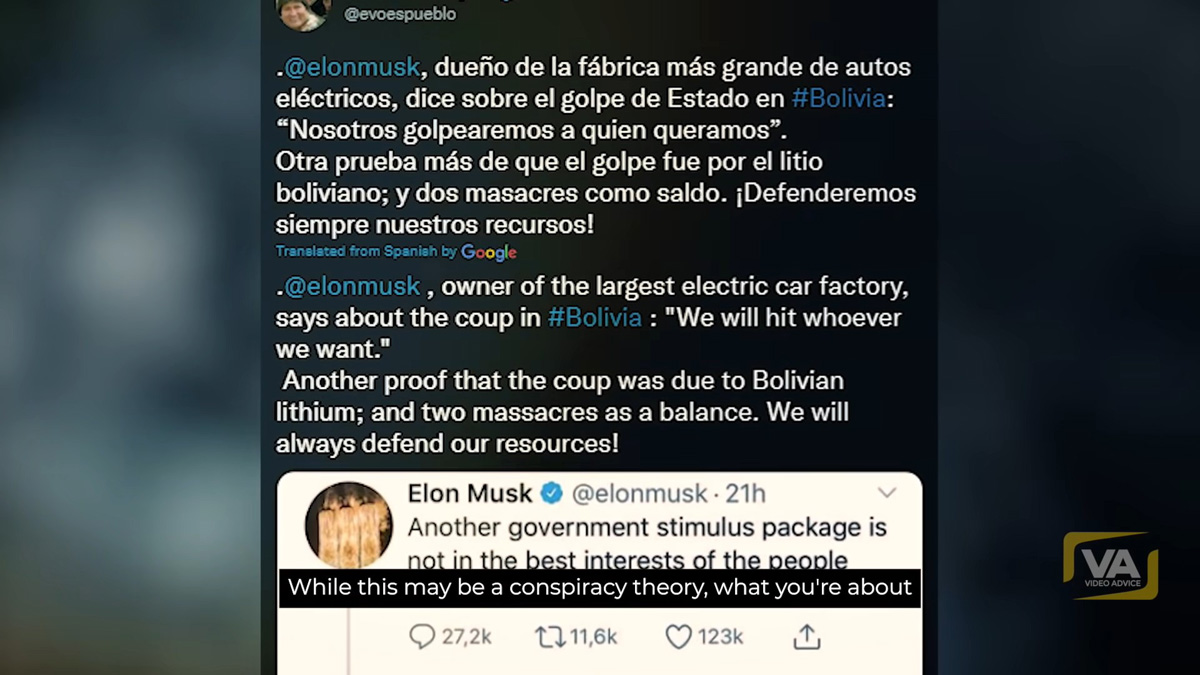Expand the quoted tweet's chevron menu
Viewport: 1200px width, 675px height.
point(887,492)
